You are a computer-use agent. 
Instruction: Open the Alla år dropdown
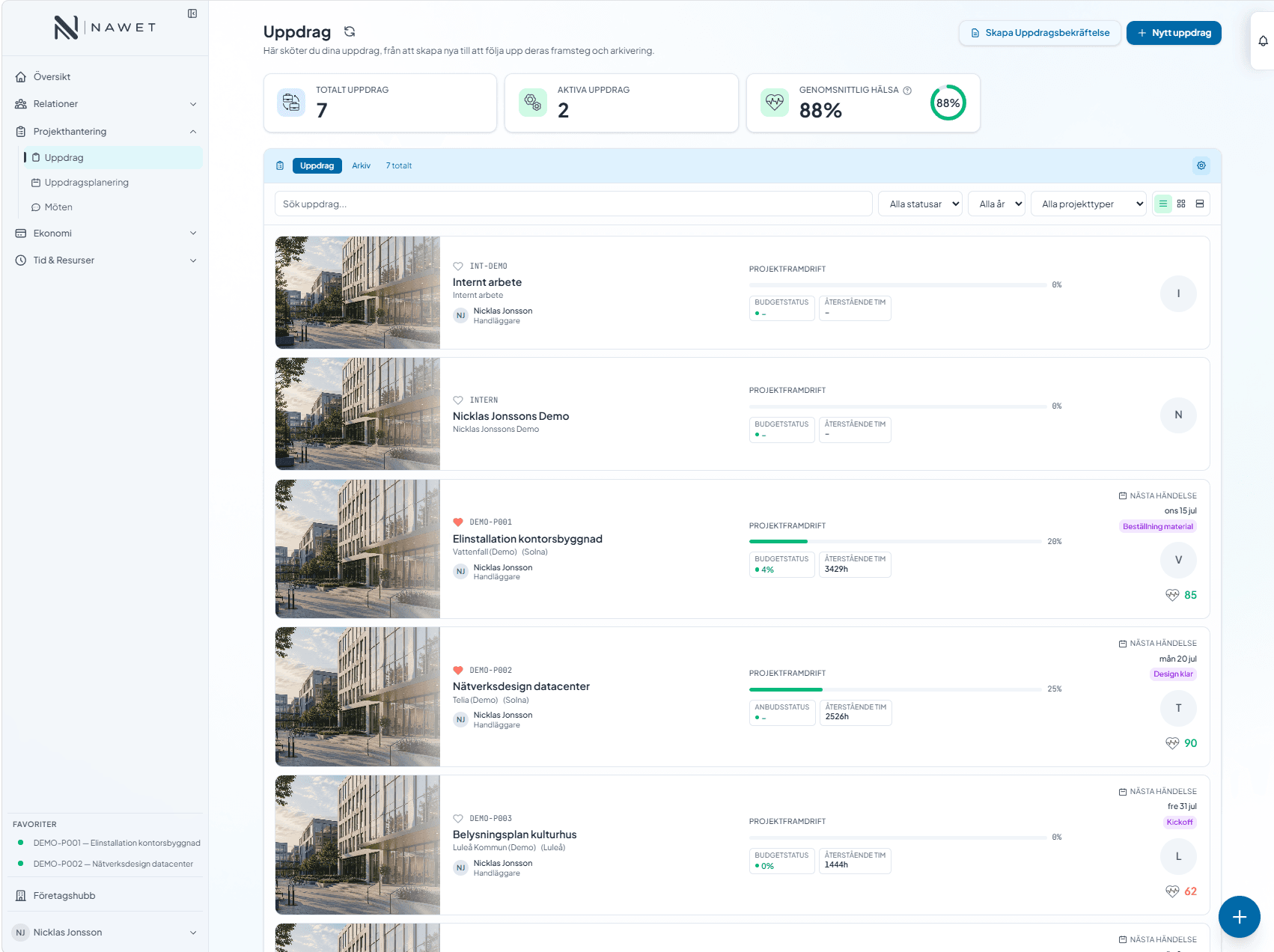(x=996, y=204)
